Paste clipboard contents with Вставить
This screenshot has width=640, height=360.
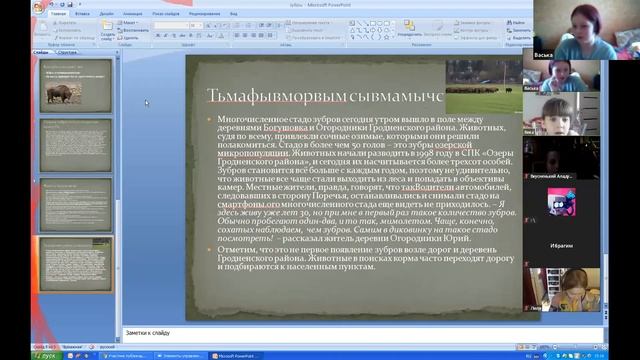[x=42, y=29]
